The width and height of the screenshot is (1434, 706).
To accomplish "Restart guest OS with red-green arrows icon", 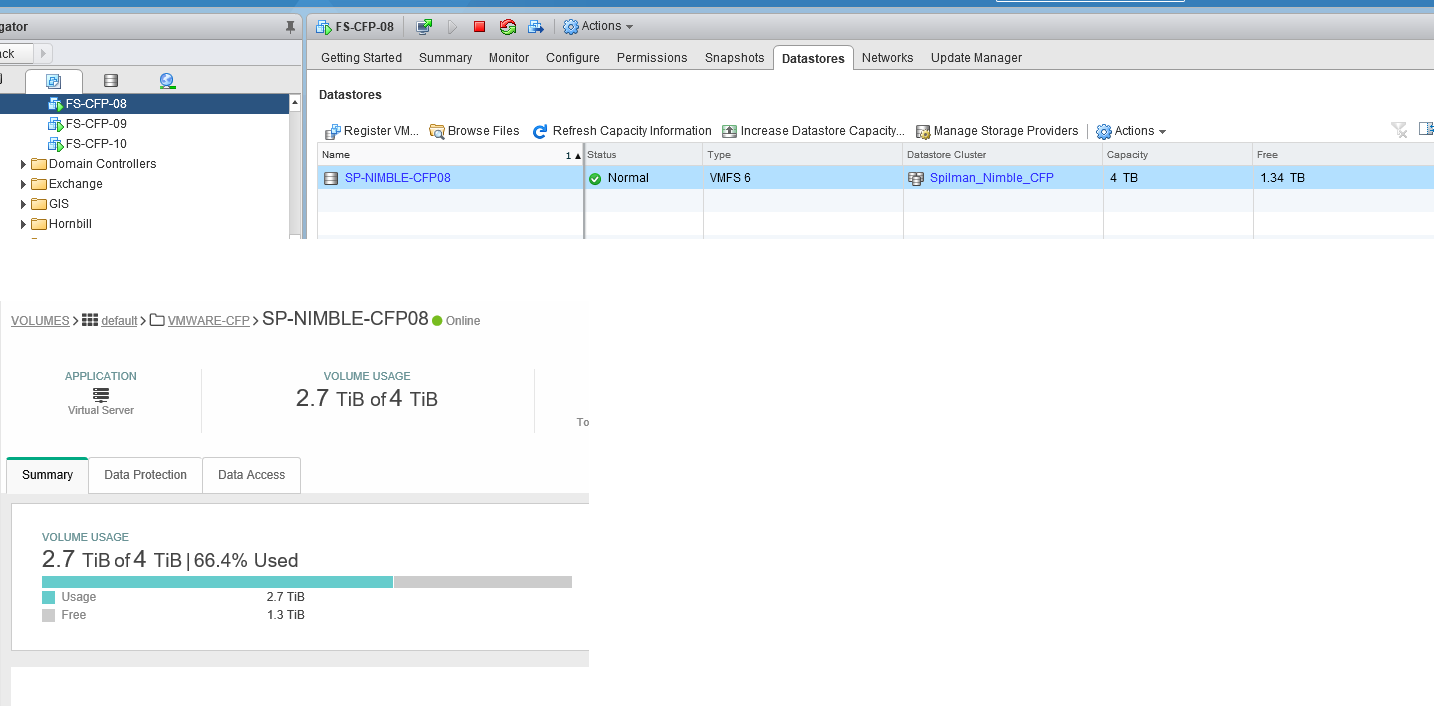I will [x=508, y=27].
